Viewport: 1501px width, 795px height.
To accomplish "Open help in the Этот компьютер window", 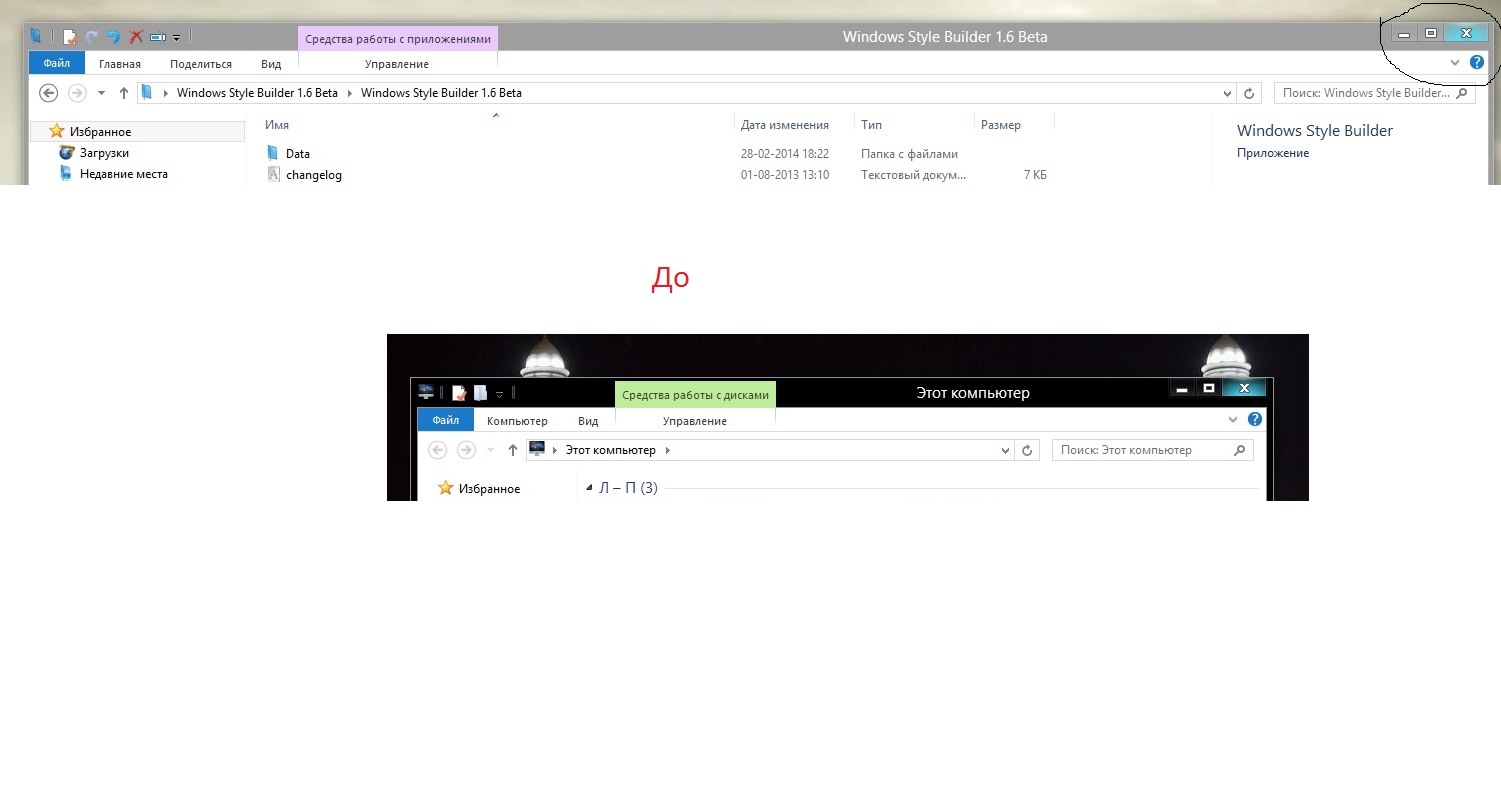I will [x=1255, y=420].
